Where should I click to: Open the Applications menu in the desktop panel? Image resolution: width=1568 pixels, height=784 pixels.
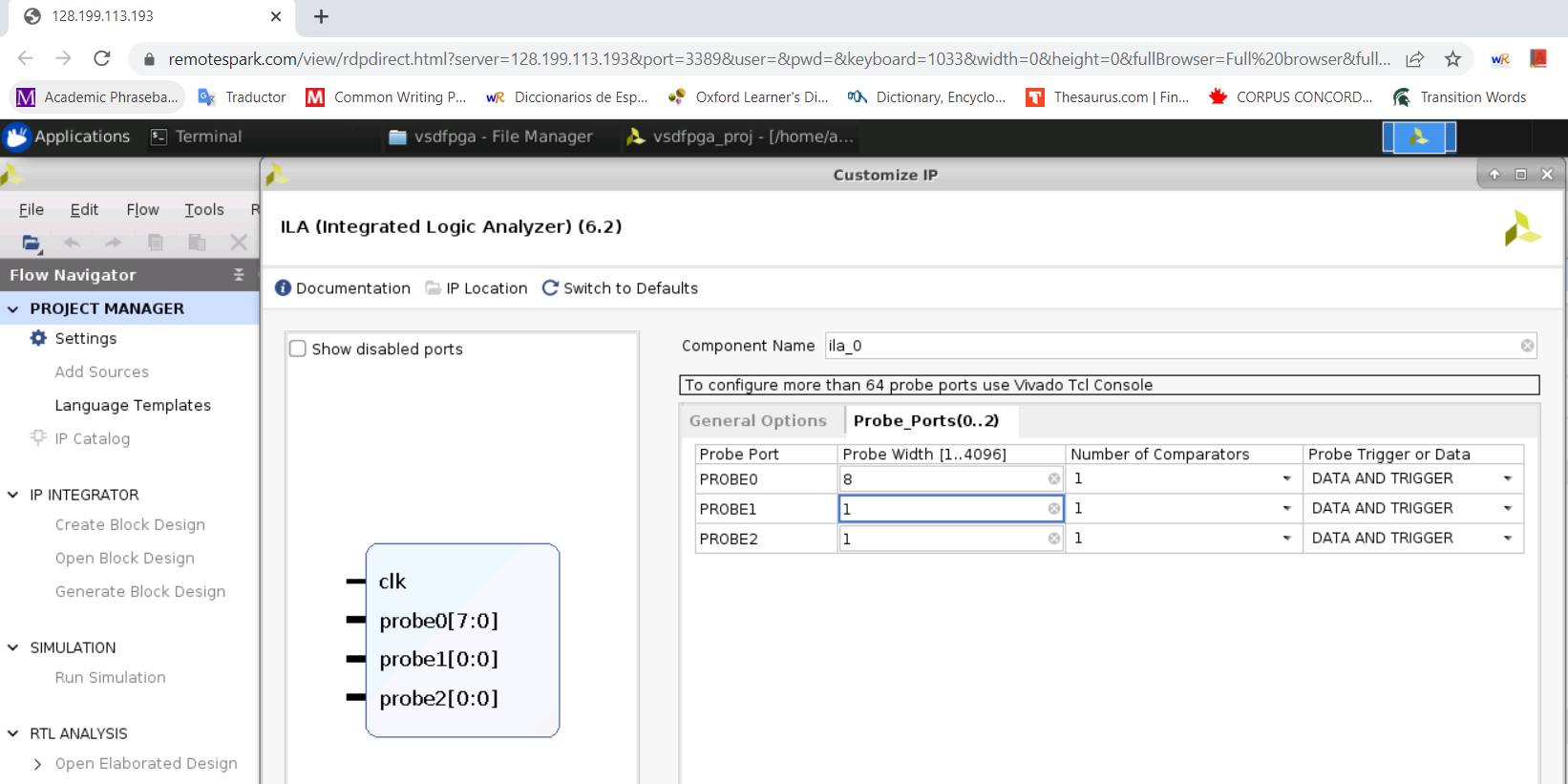click(x=67, y=137)
